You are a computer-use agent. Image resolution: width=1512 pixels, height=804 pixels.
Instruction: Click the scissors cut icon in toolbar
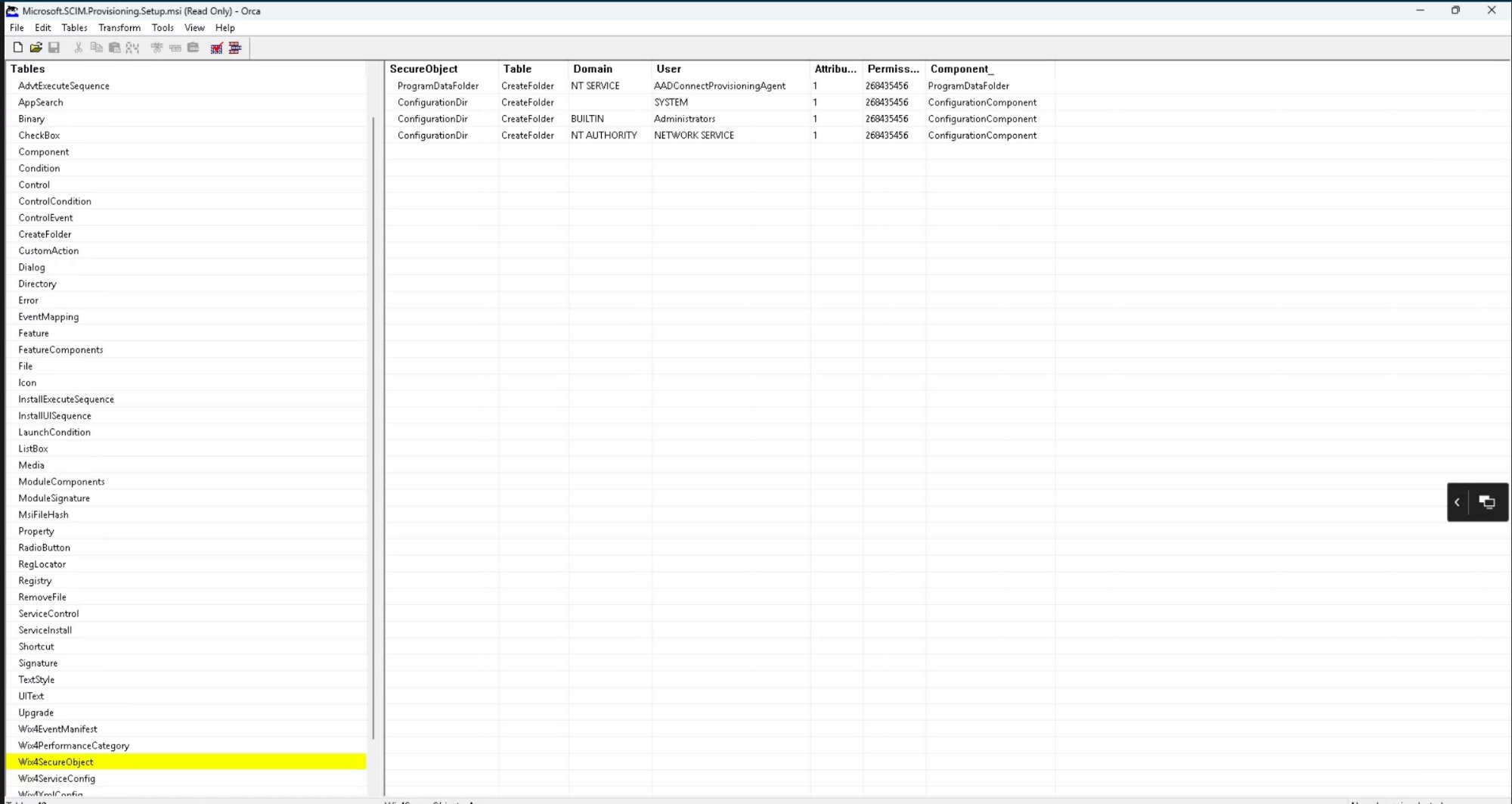tap(78, 48)
